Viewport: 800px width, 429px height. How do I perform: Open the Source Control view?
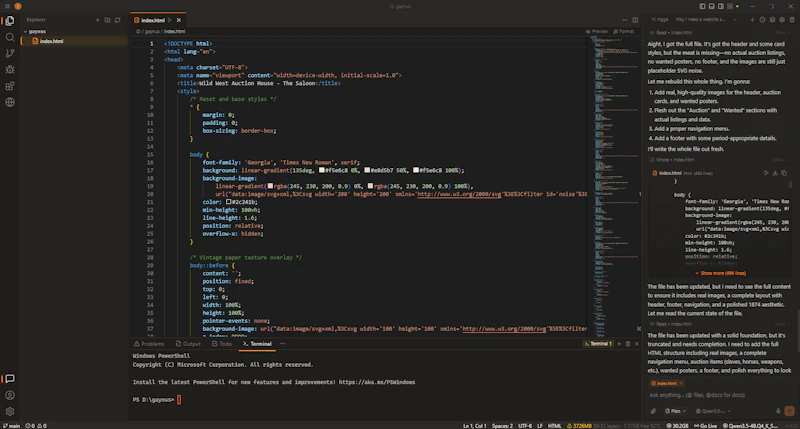(x=10, y=54)
